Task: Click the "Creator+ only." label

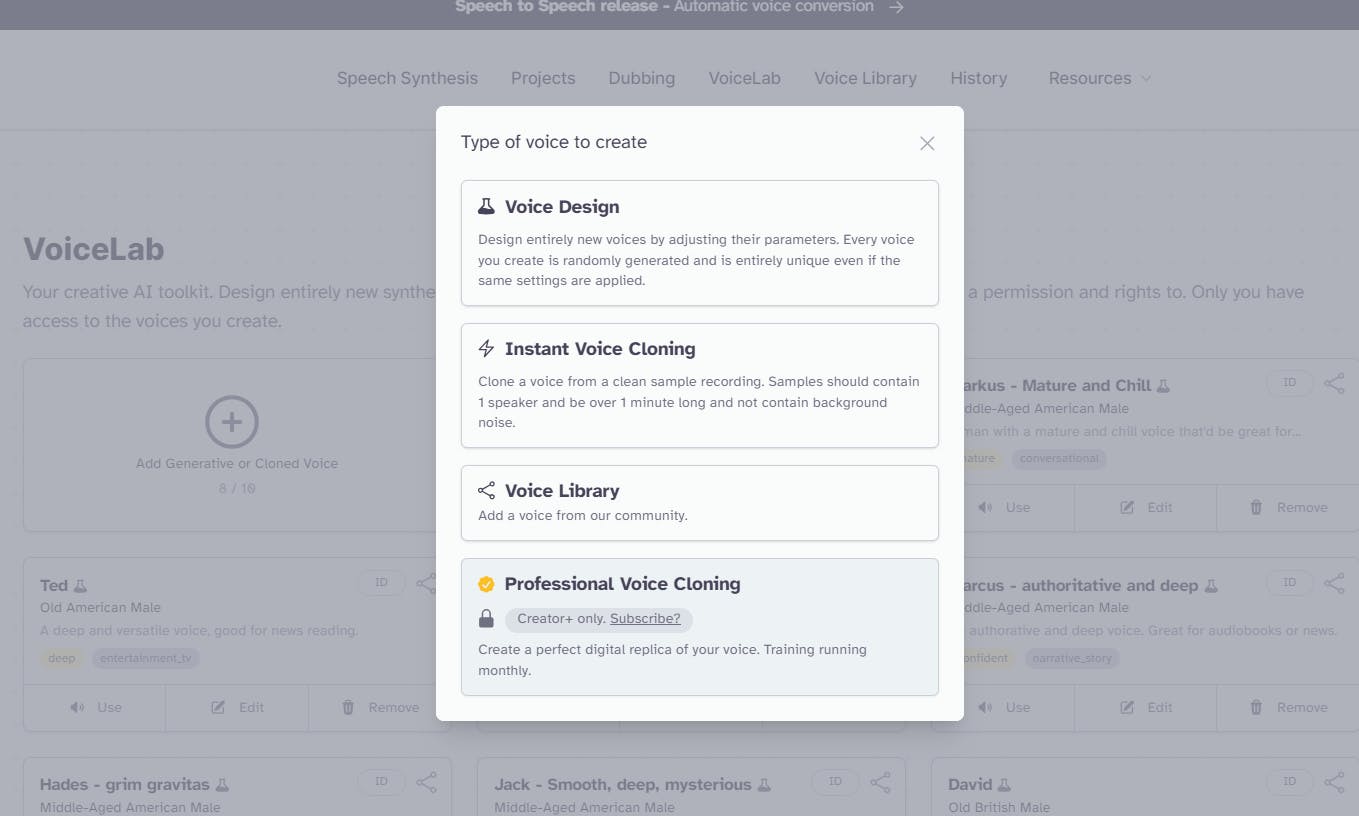Action: tap(561, 619)
